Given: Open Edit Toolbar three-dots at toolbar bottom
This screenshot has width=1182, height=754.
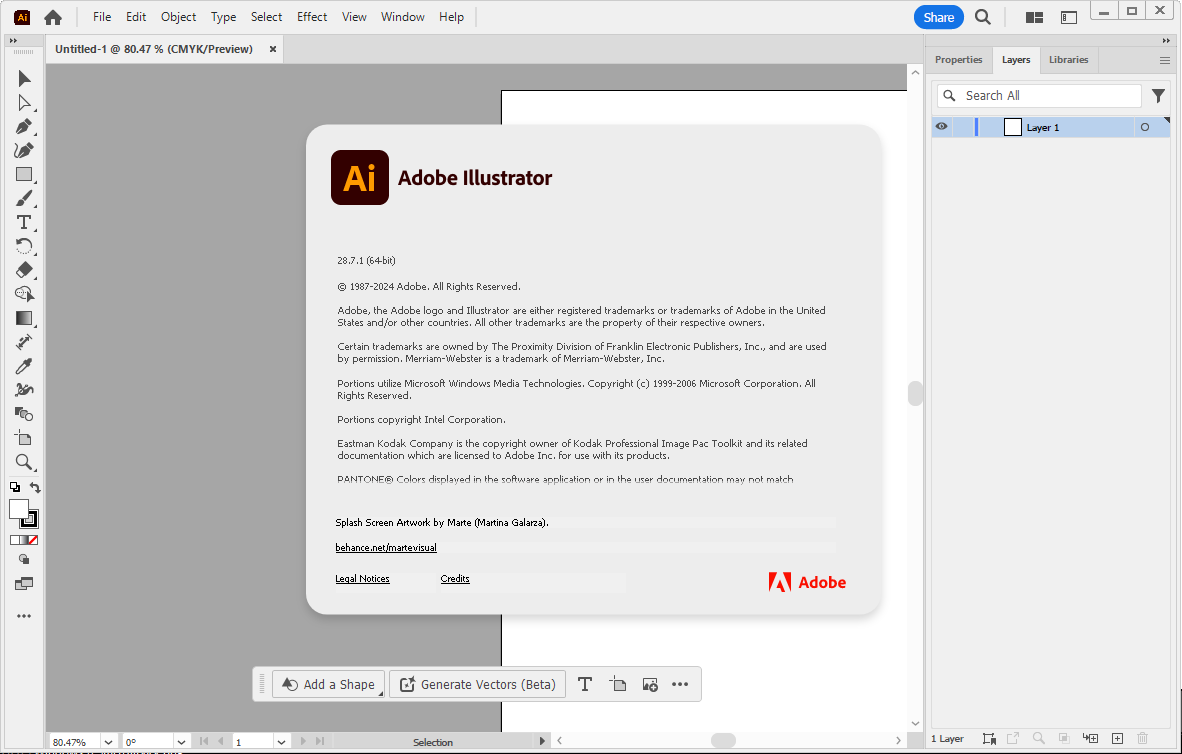Looking at the screenshot, I should (24, 616).
